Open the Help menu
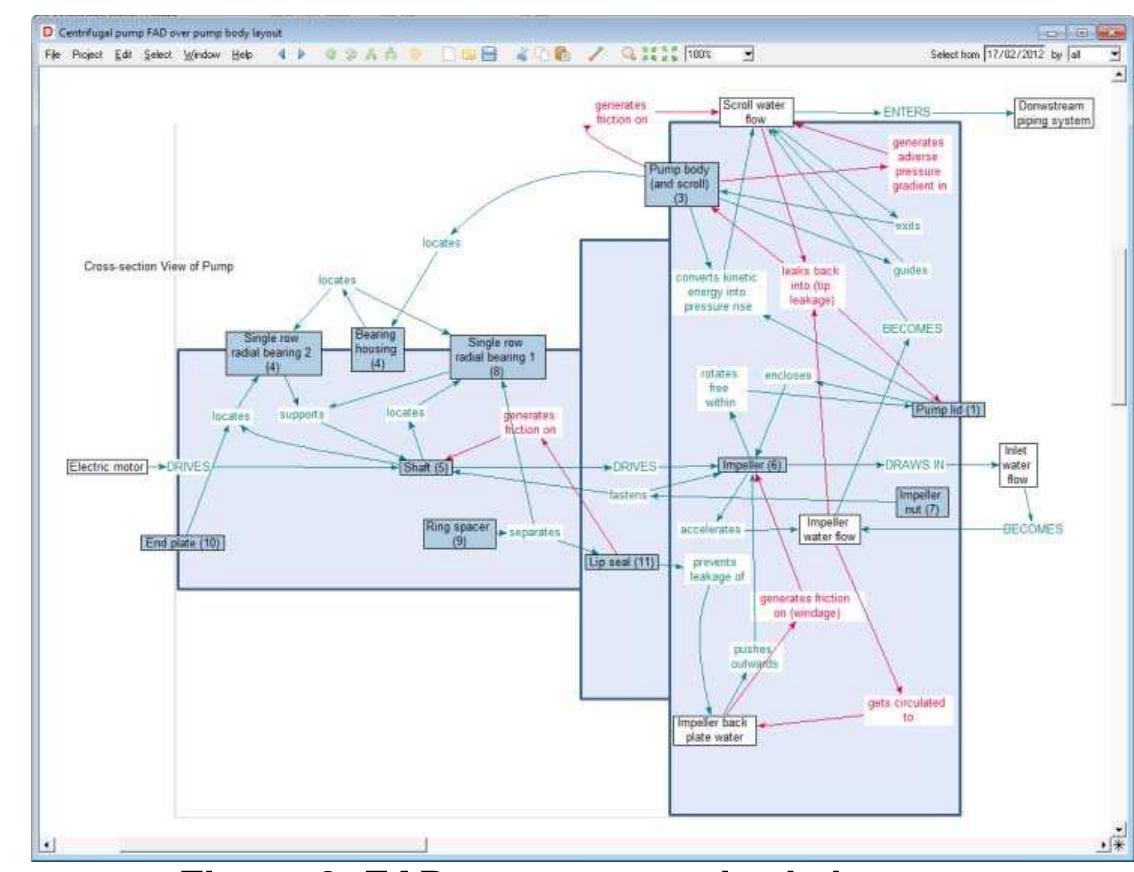 242,54
